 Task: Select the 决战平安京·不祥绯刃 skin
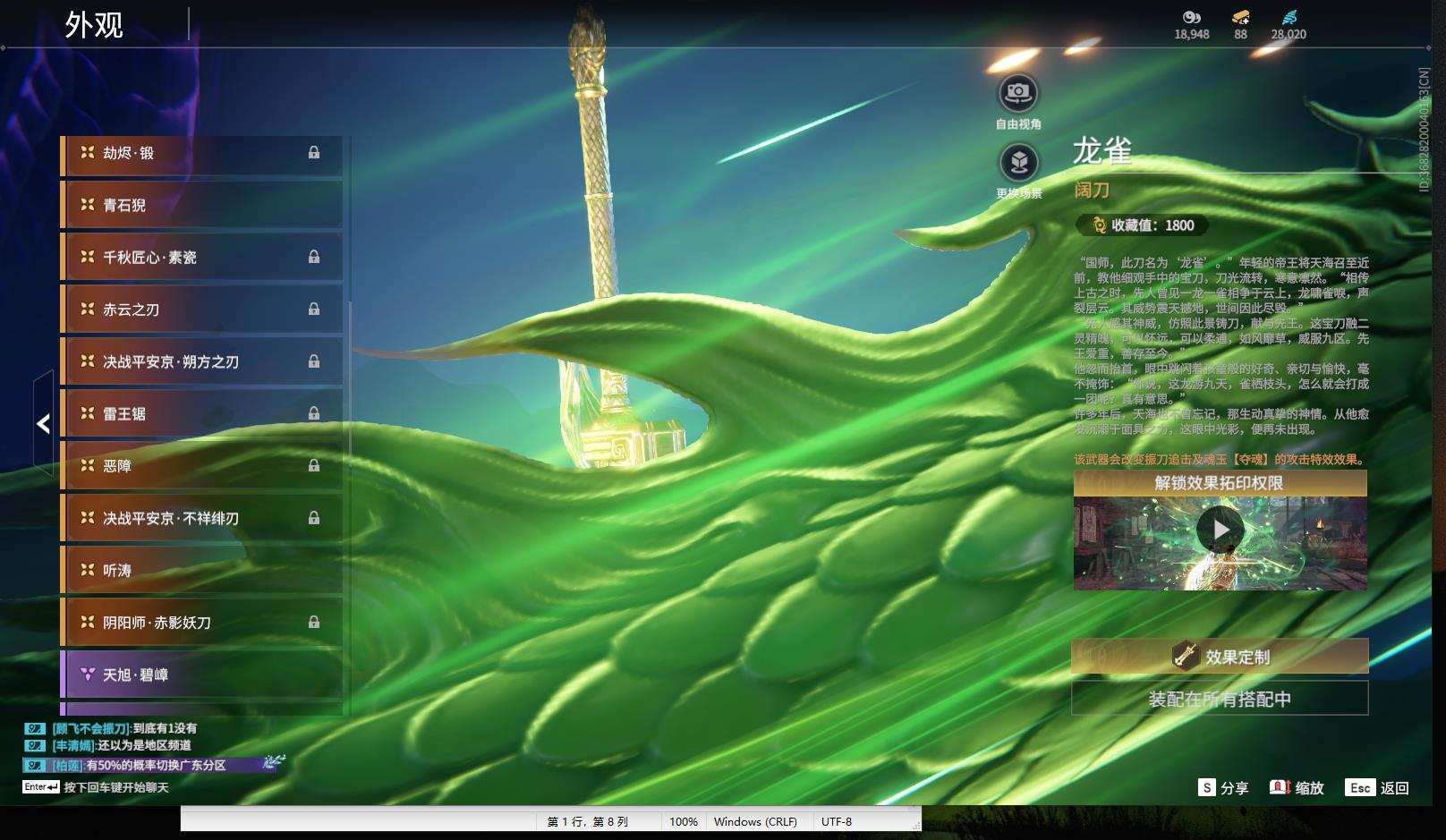[201, 518]
